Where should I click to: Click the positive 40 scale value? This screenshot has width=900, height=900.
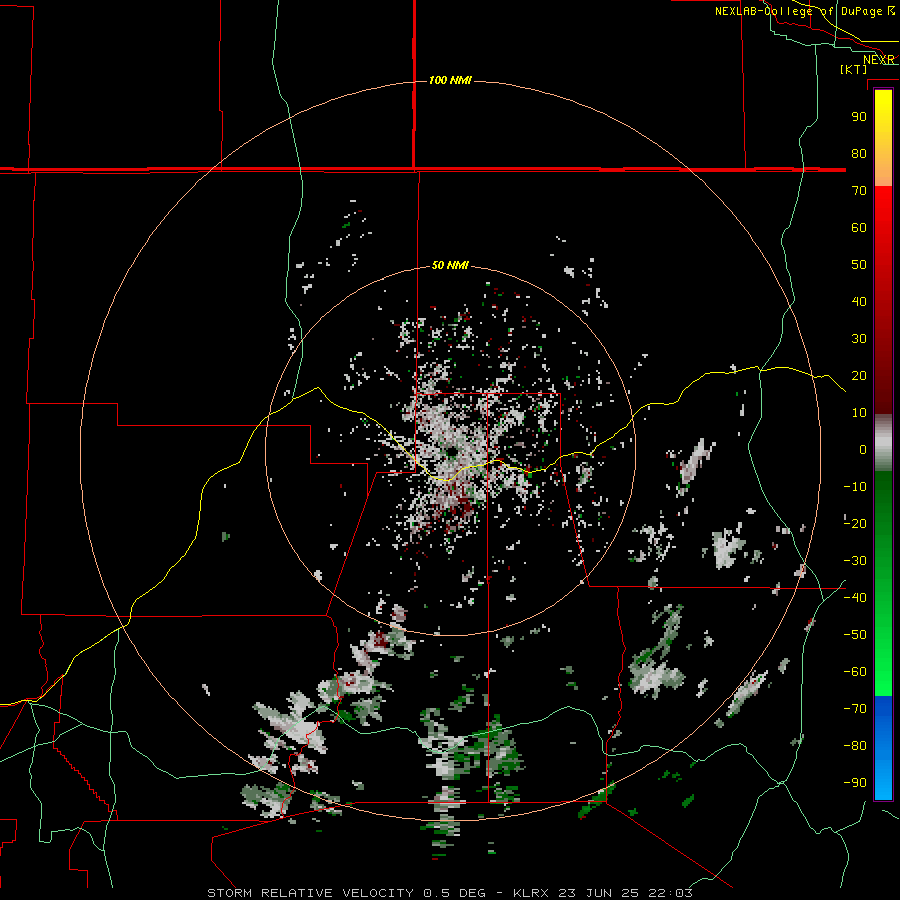[859, 301]
